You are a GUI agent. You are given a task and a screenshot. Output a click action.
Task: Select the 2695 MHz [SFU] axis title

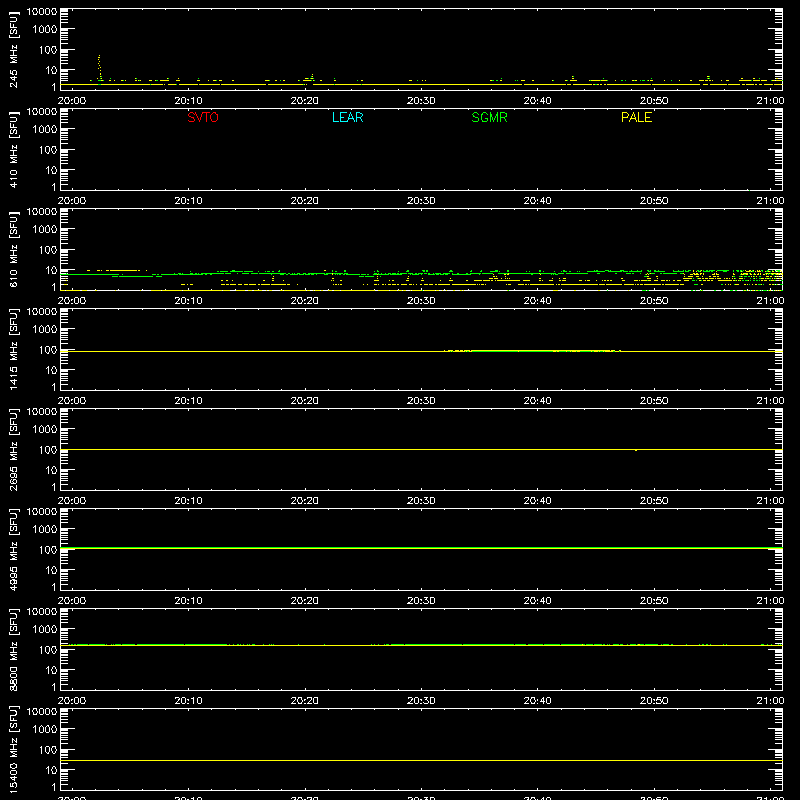13,449
